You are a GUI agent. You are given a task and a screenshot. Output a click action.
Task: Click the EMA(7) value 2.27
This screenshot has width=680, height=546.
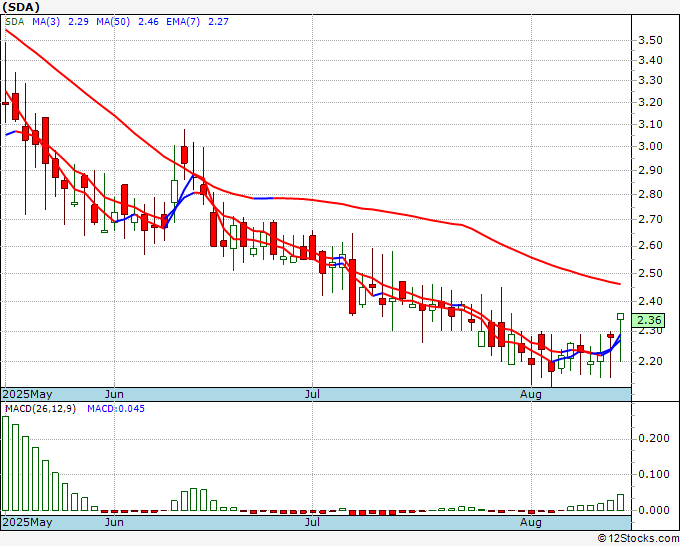[218, 22]
